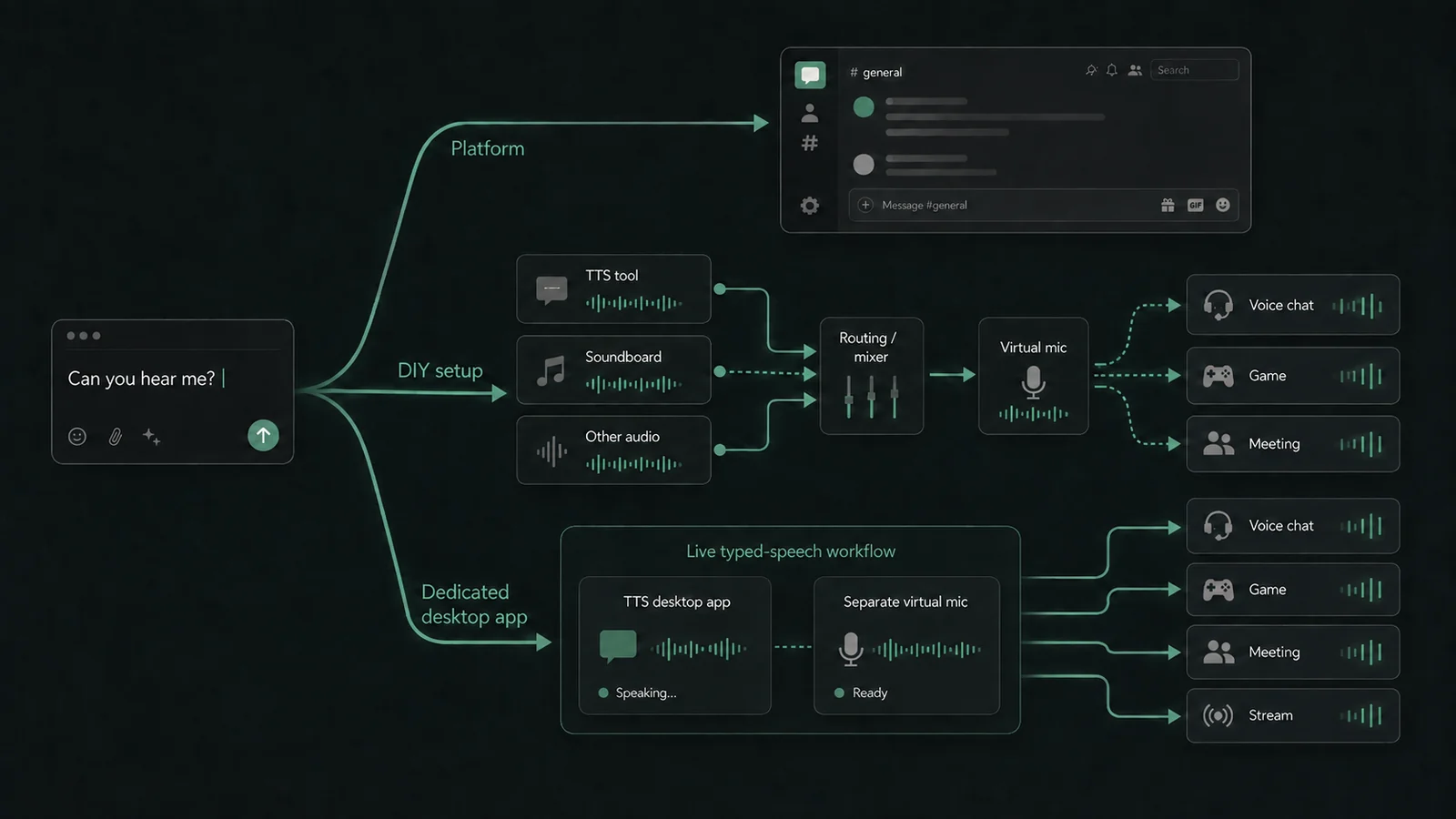The height and width of the screenshot is (819, 1456).
Task: Click the hashtag channels icon in the sidebar
Action: [810, 143]
